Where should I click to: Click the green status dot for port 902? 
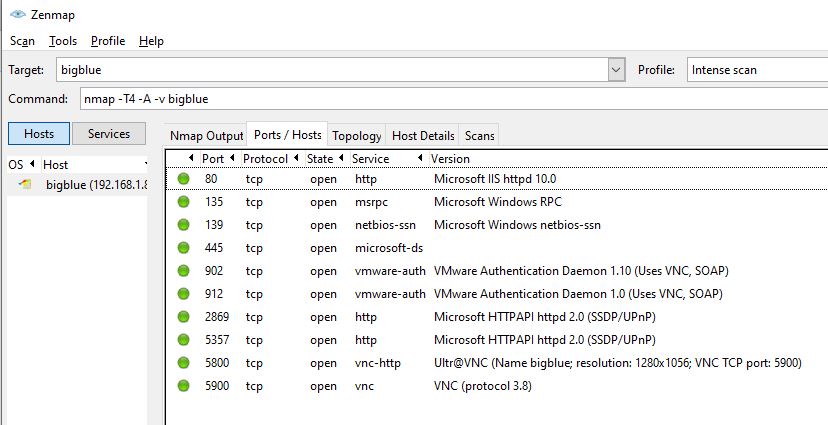click(x=183, y=271)
